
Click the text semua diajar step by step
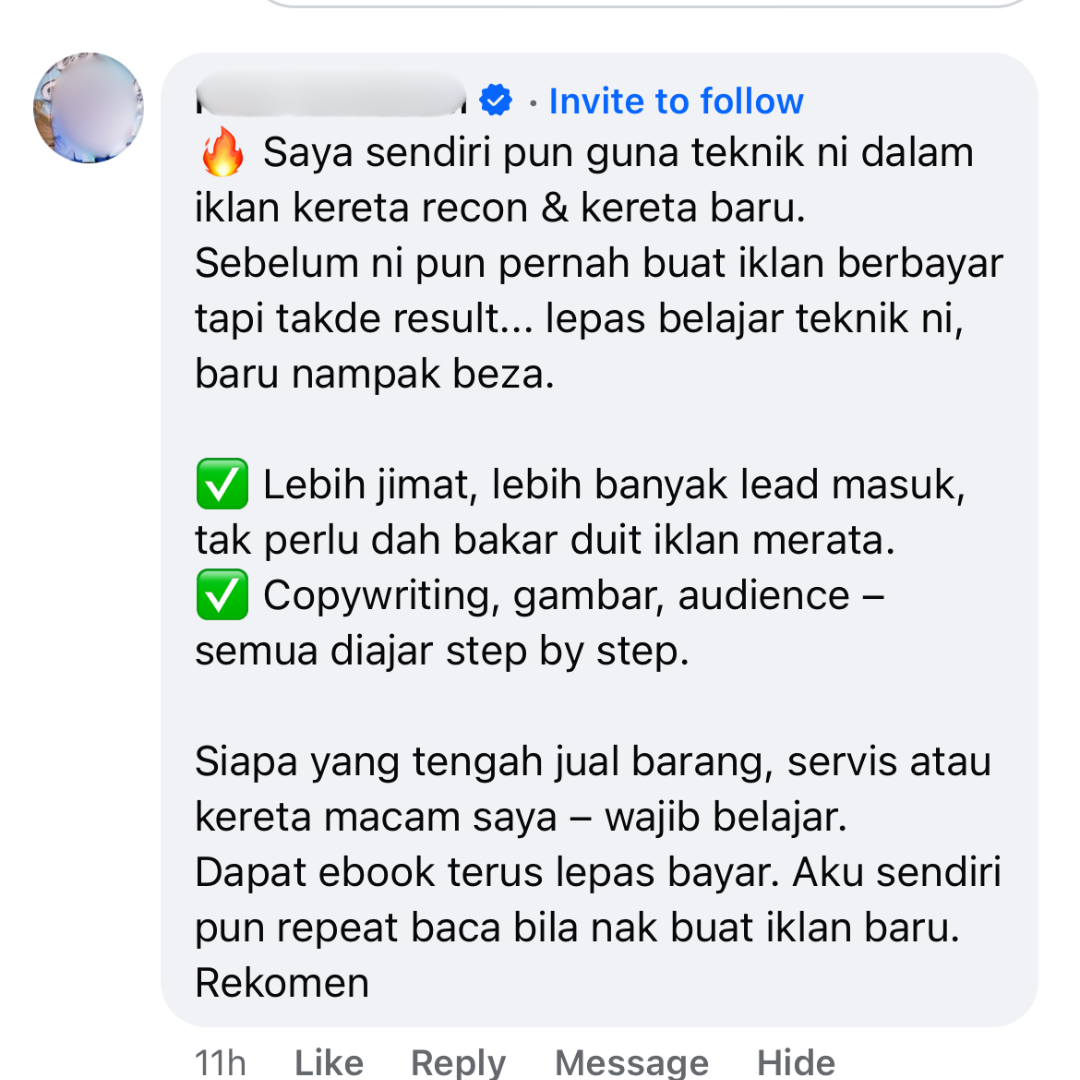tap(442, 652)
